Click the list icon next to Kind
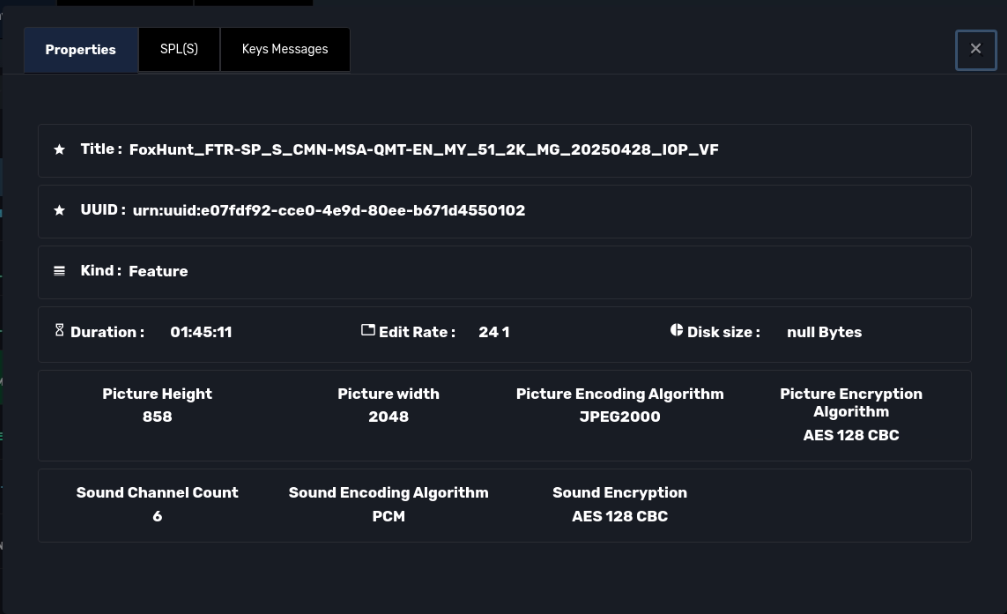Viewport: 1007px width, 614px height. pyautogui.click(x=59, y=271)
